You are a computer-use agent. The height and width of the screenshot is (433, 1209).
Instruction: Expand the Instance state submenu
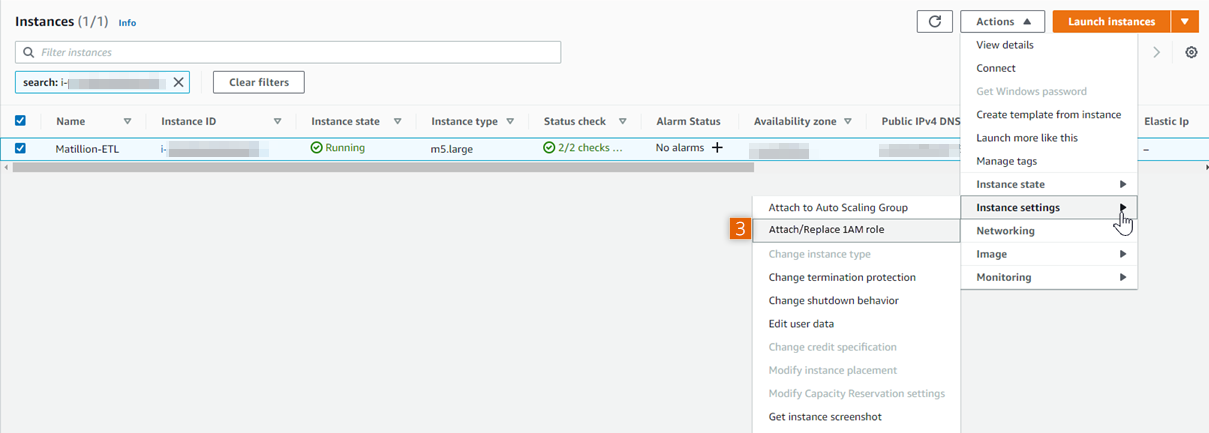click(x=1049, y=184)
